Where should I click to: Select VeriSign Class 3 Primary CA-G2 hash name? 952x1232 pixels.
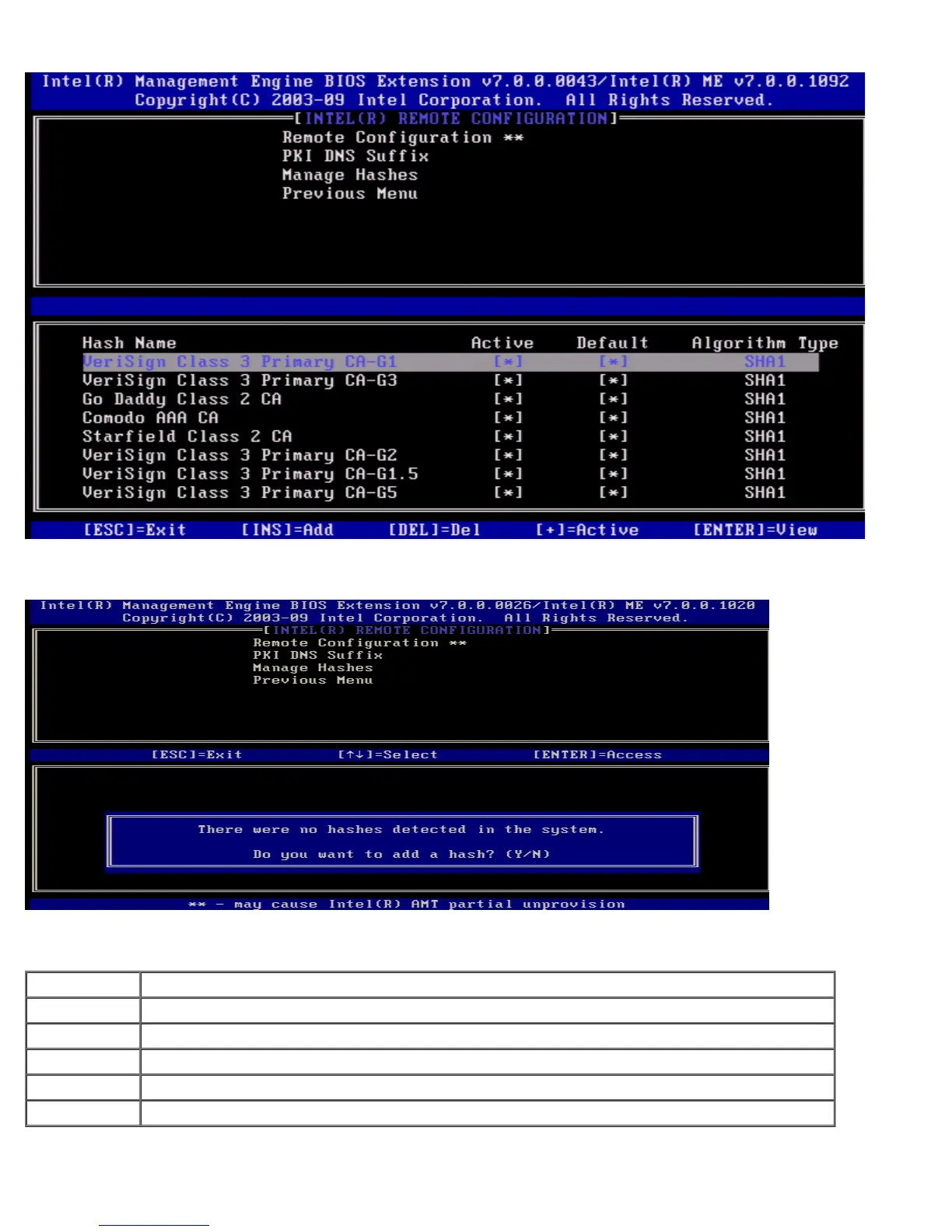(240, 455)
